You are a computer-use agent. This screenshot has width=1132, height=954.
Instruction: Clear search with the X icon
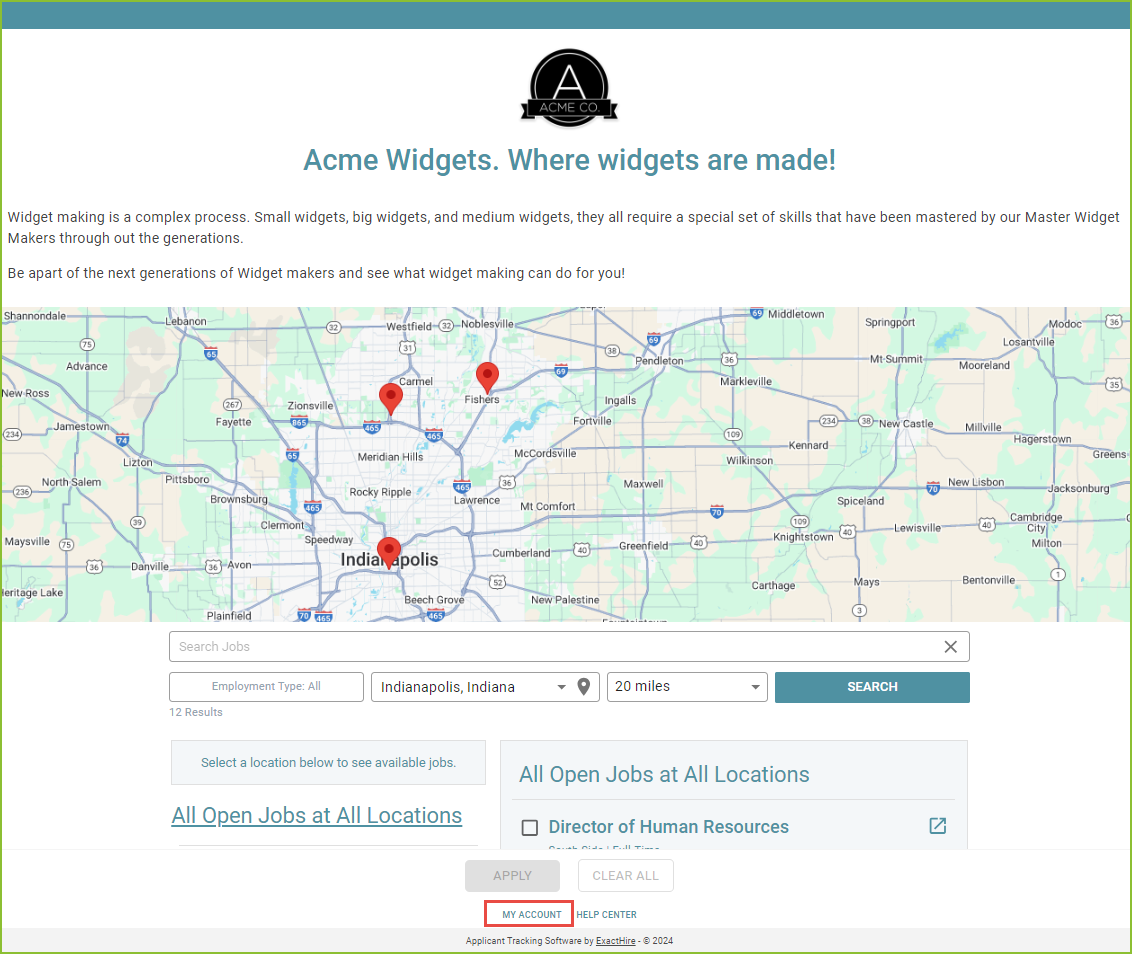point(951,647)
